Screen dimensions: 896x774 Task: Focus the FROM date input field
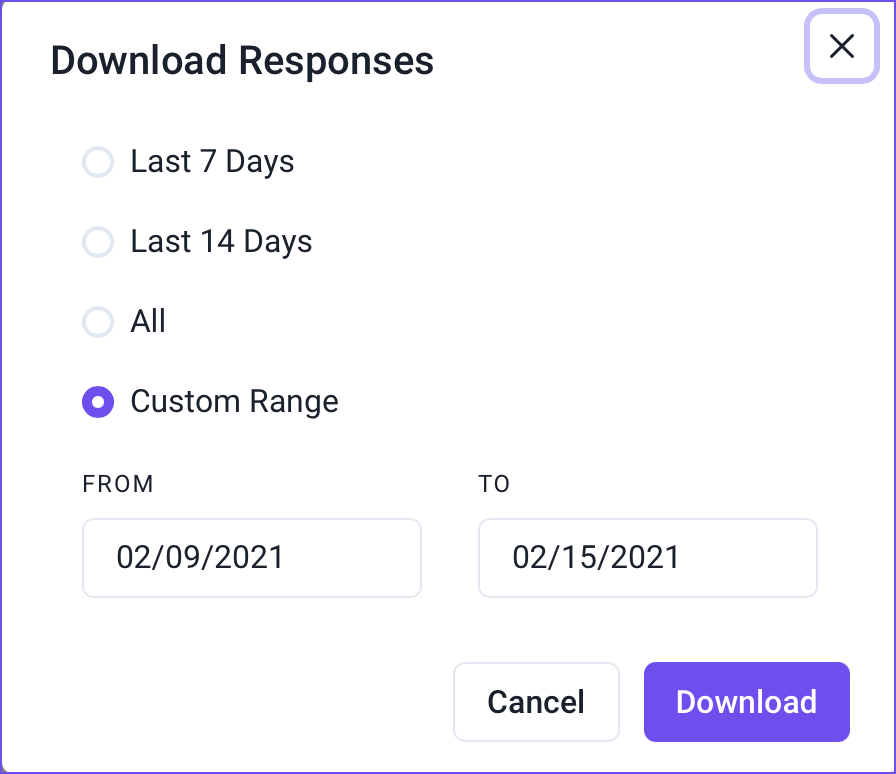(251, 557)
